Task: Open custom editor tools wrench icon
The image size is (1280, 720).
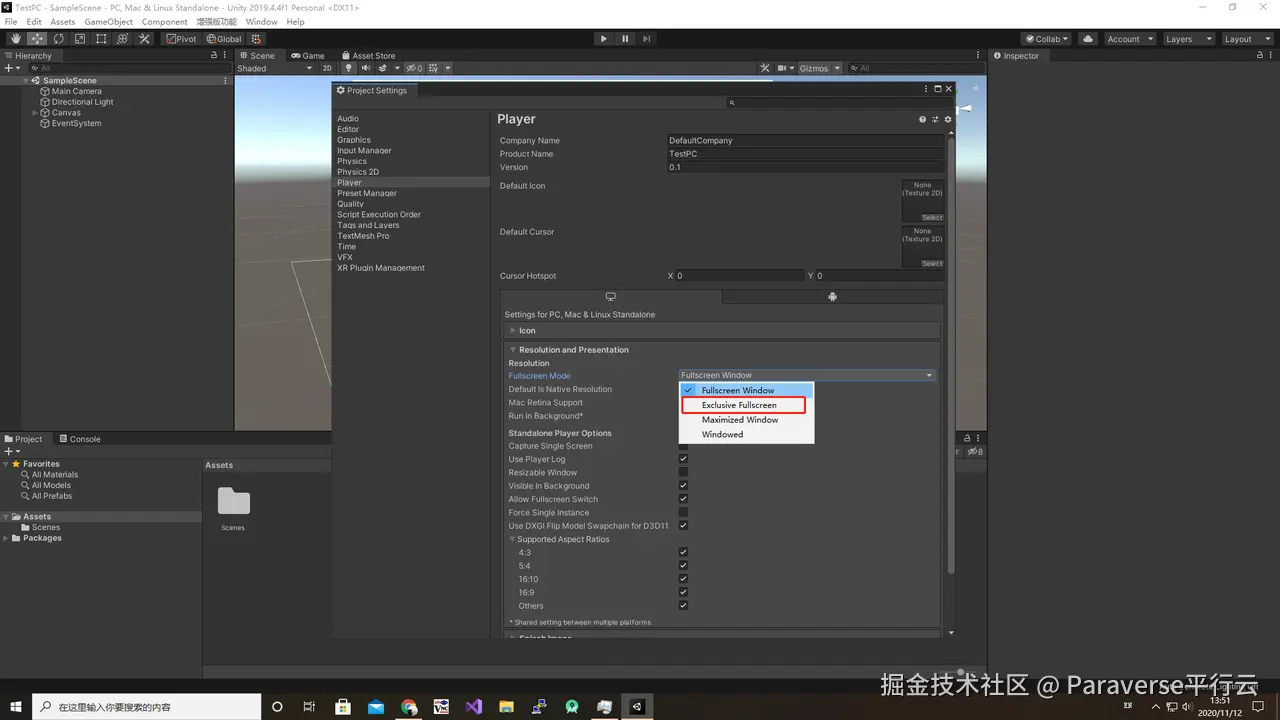Action: pyautogui.click(x=144, y=39)
